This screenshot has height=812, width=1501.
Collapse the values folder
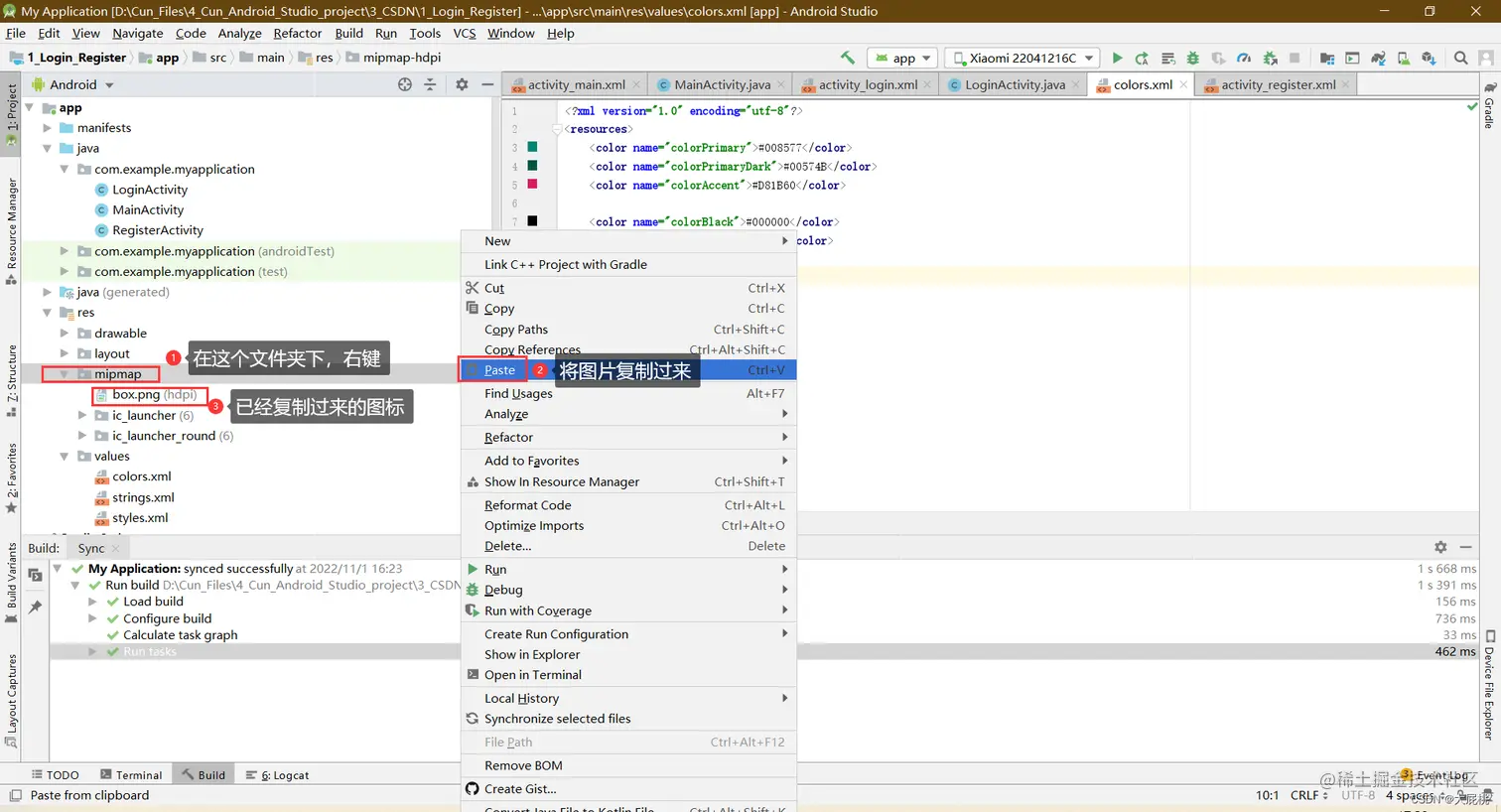pyautogui.click(x=65, y=457)
